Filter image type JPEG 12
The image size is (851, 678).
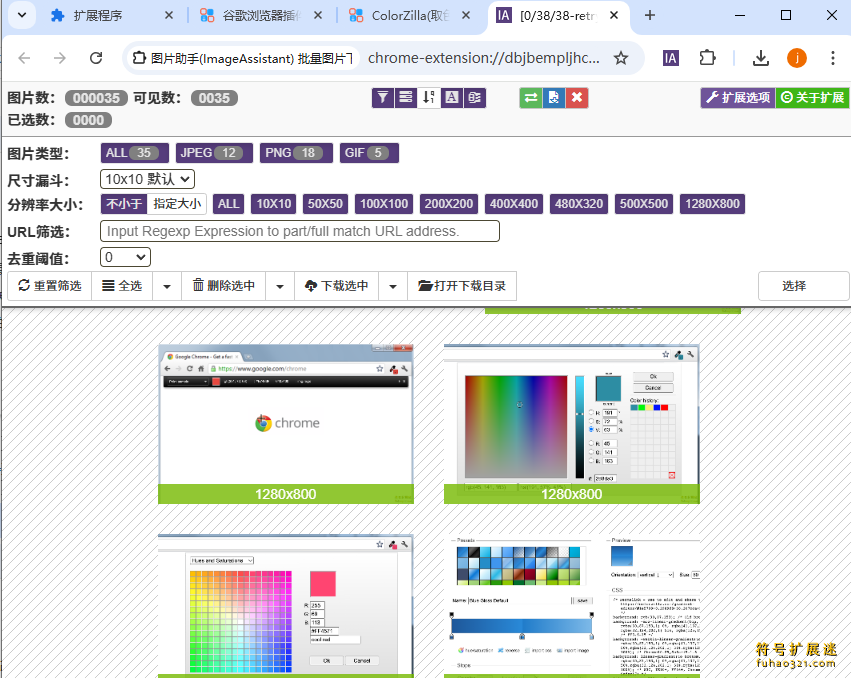click(x=214, y=153)
